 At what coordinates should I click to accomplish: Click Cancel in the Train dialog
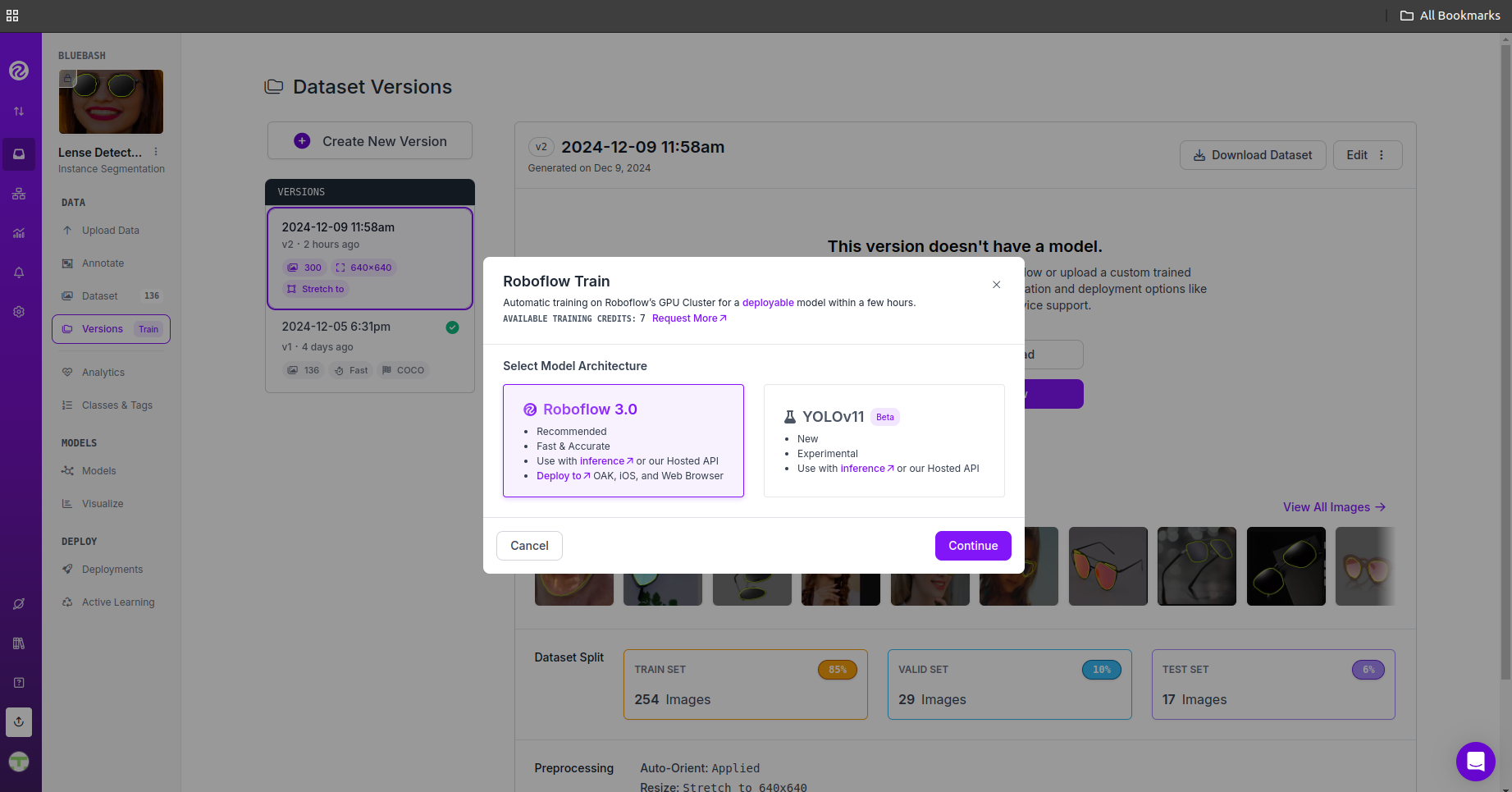[x=529, y=546]
